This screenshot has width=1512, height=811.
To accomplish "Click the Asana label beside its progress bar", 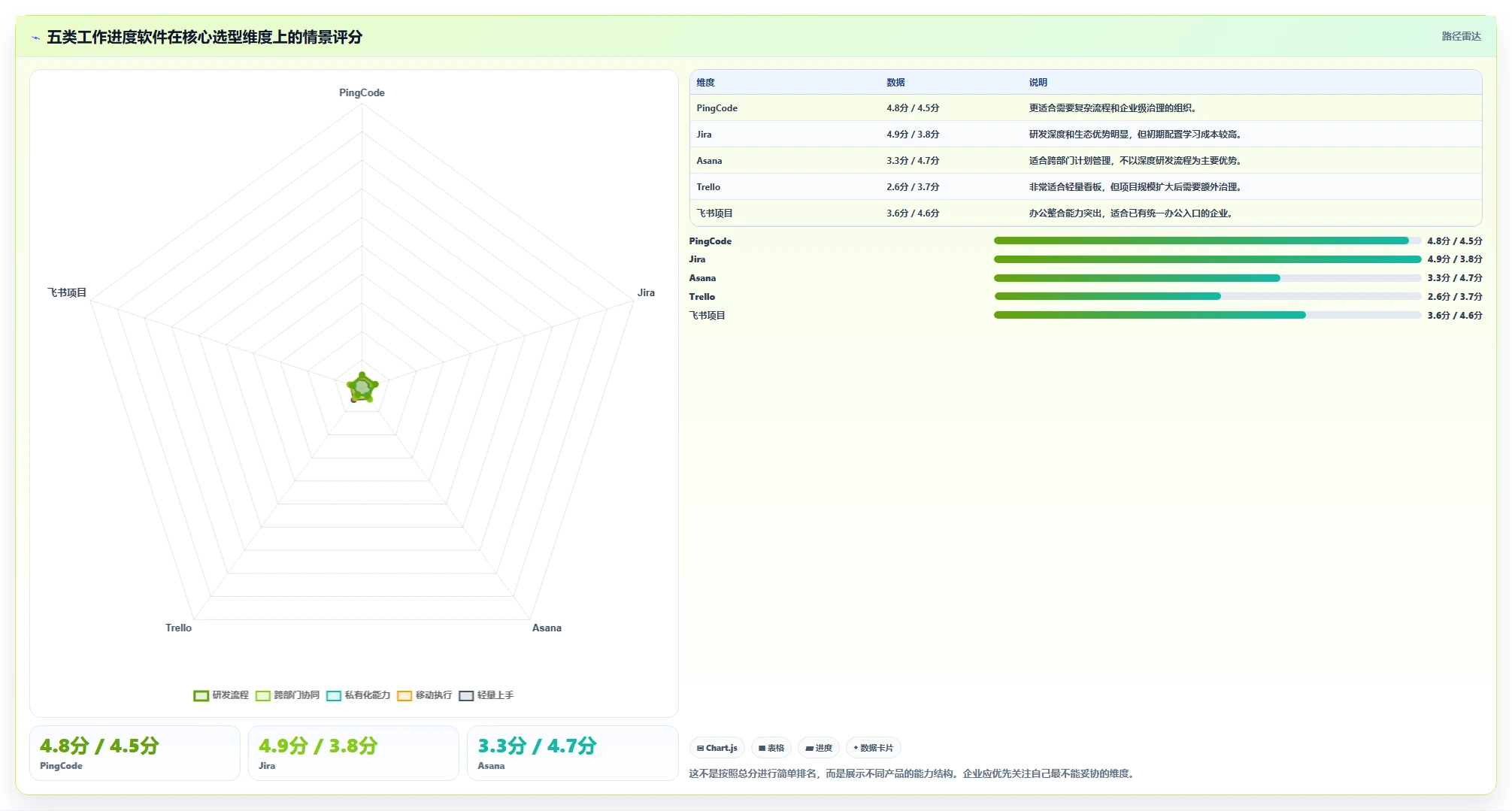I will tap(702, 278).
